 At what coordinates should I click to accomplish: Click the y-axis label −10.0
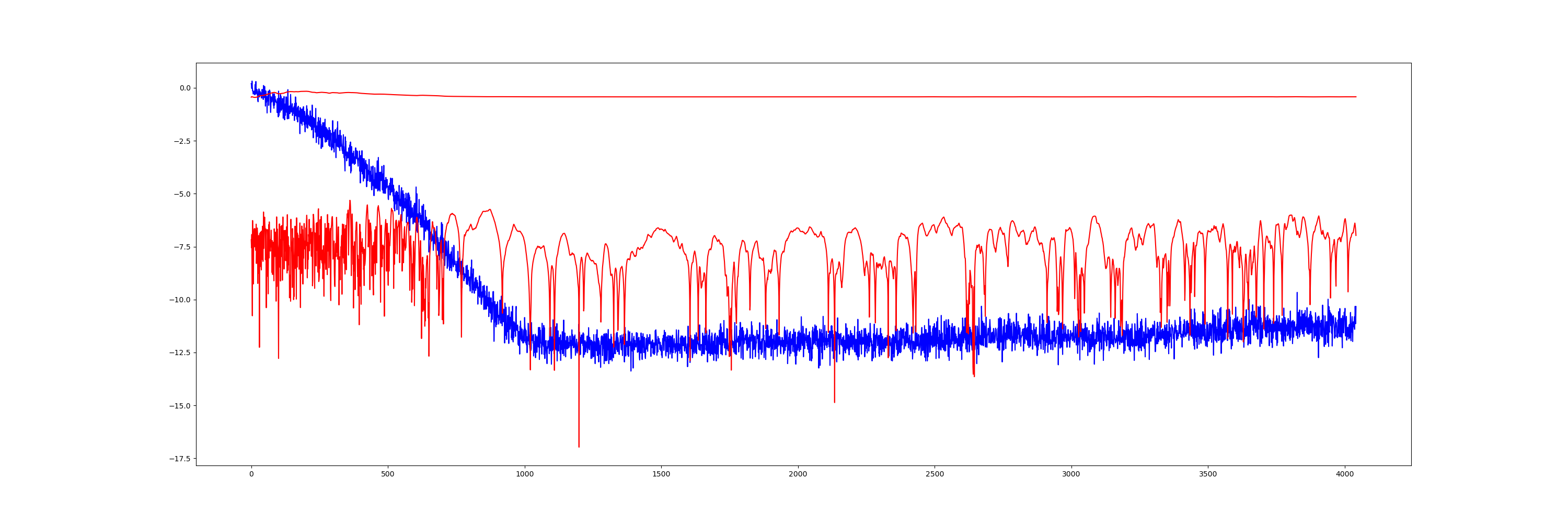tap(180, 300)
